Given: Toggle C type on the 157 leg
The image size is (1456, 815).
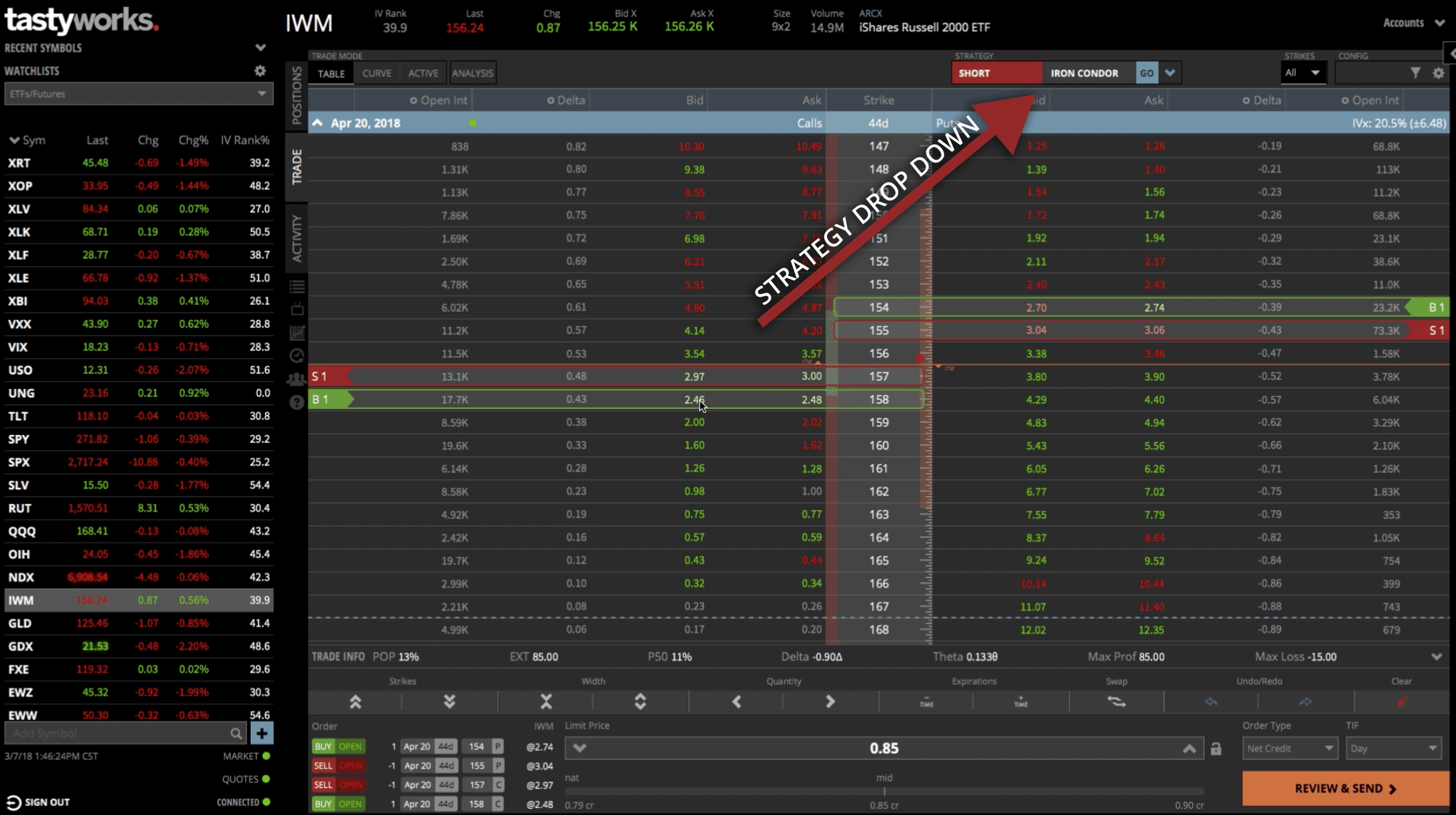Looking at the screenshot, I should (x=497, y=785).
